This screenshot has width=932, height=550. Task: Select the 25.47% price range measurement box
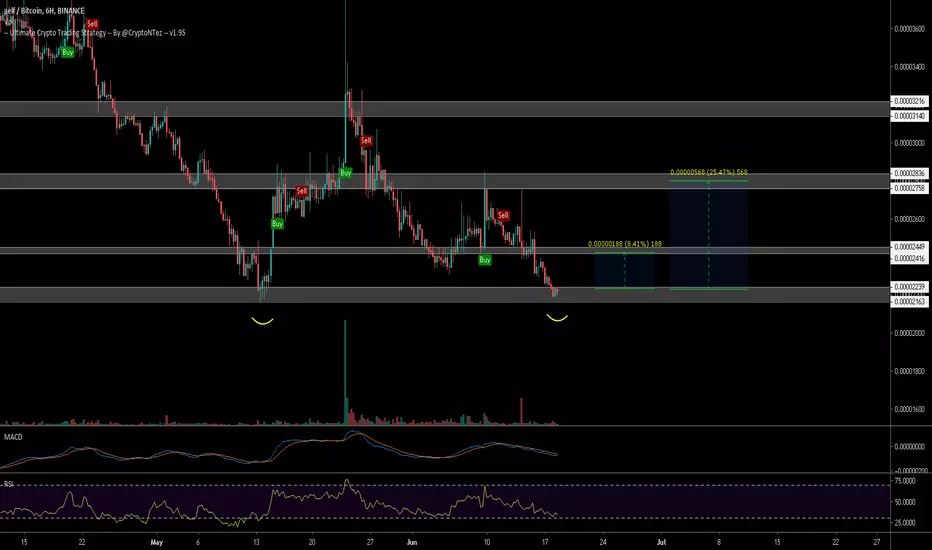709,234
